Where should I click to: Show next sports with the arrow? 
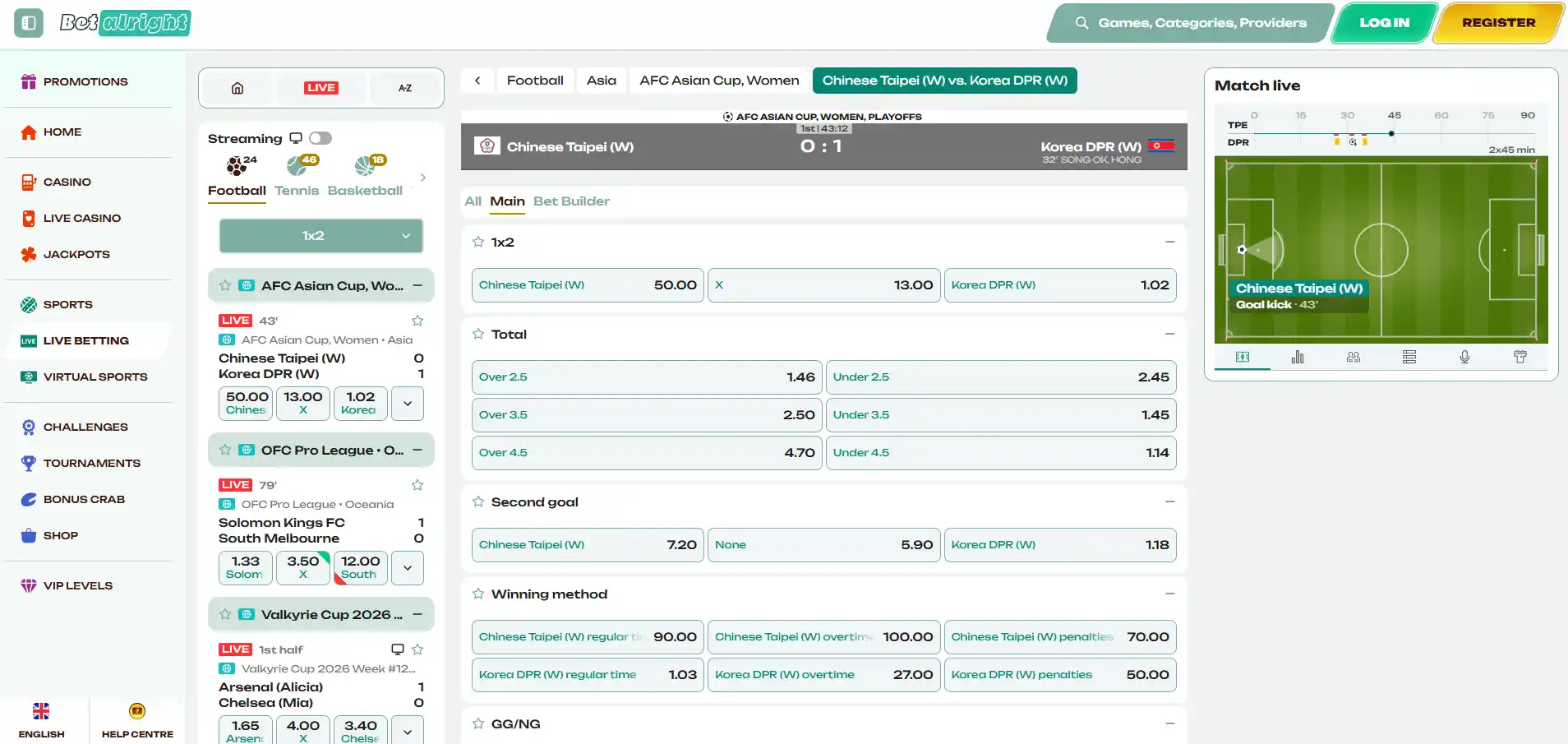pyautogui.click(x=423, y=178)
